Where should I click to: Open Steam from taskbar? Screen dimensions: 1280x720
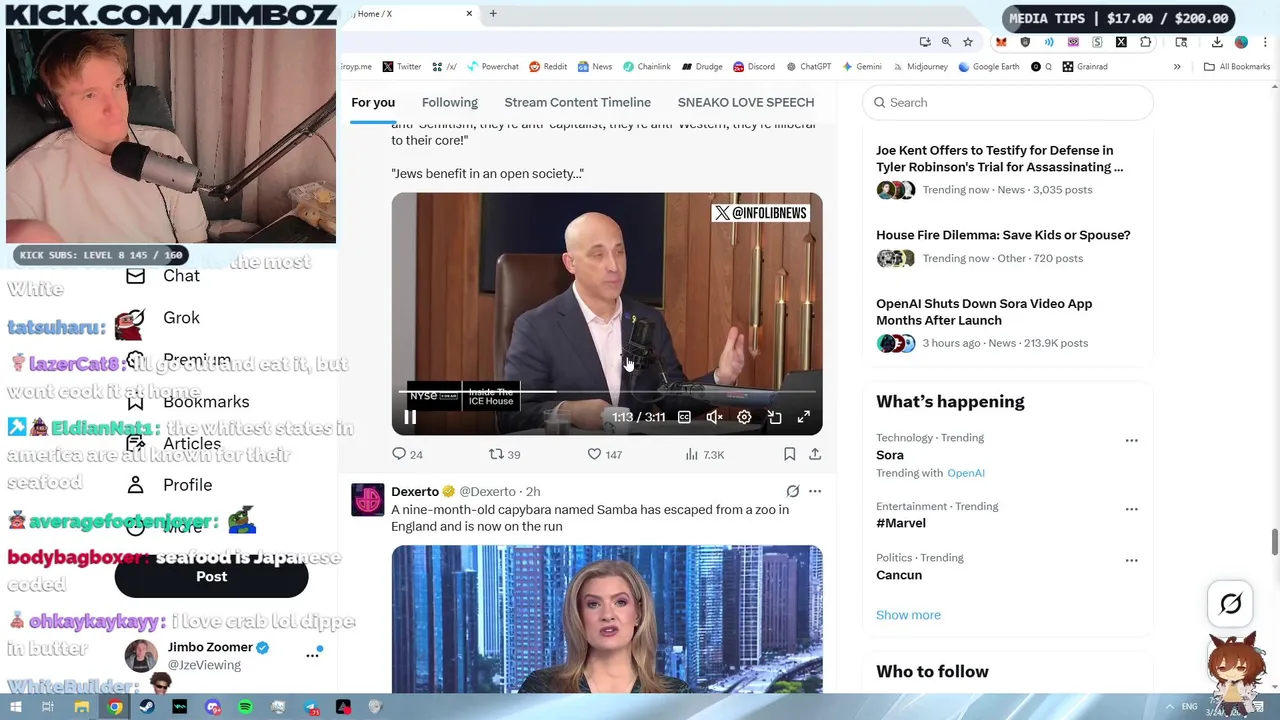147,707
